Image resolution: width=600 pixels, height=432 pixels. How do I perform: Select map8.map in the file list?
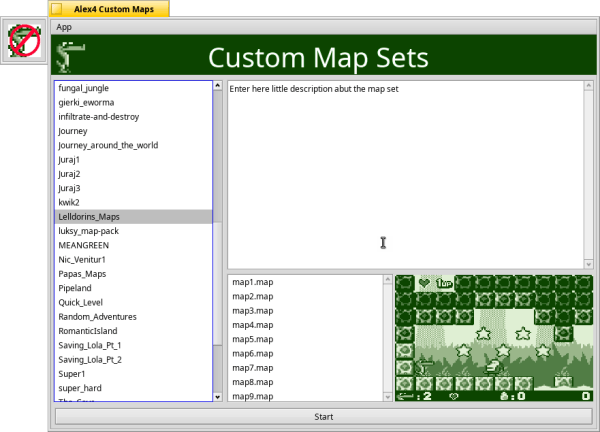tap(252, 382)
